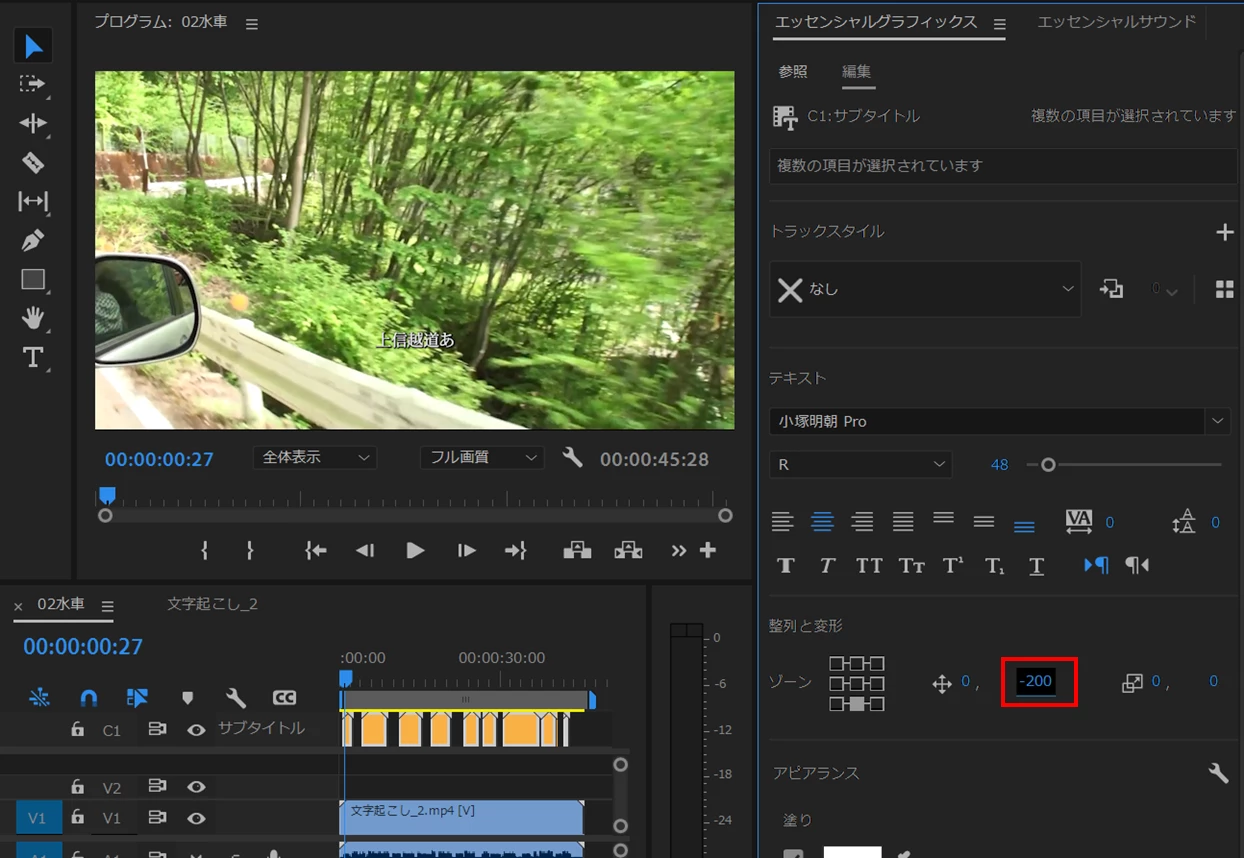Viewport: 1244px width, 858px height.
Task: Toggle lock on C1 subtitle track
Action: 77,730
